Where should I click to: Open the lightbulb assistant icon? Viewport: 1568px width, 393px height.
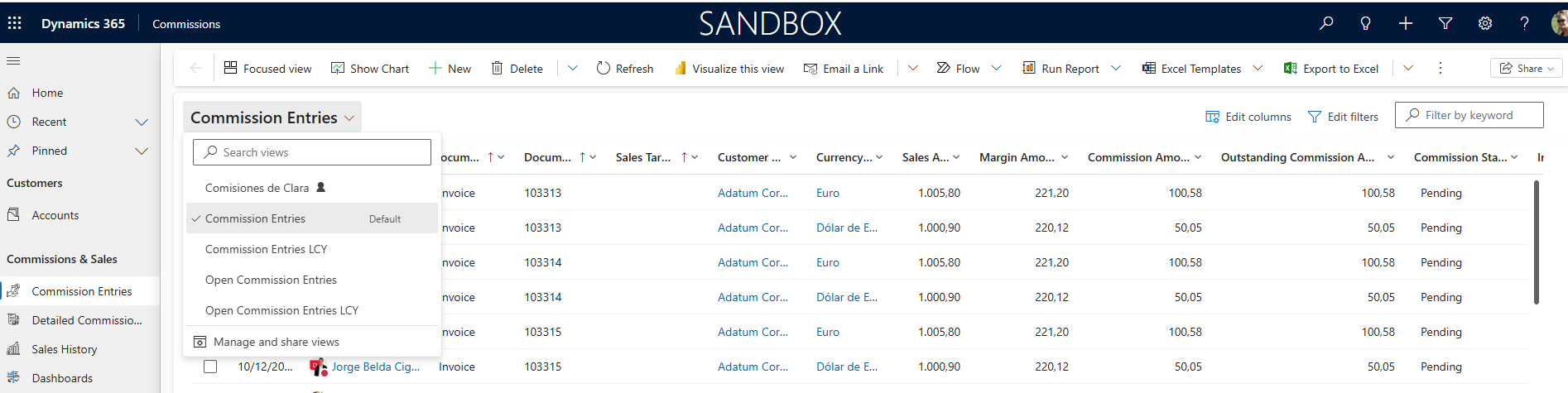1366,23
